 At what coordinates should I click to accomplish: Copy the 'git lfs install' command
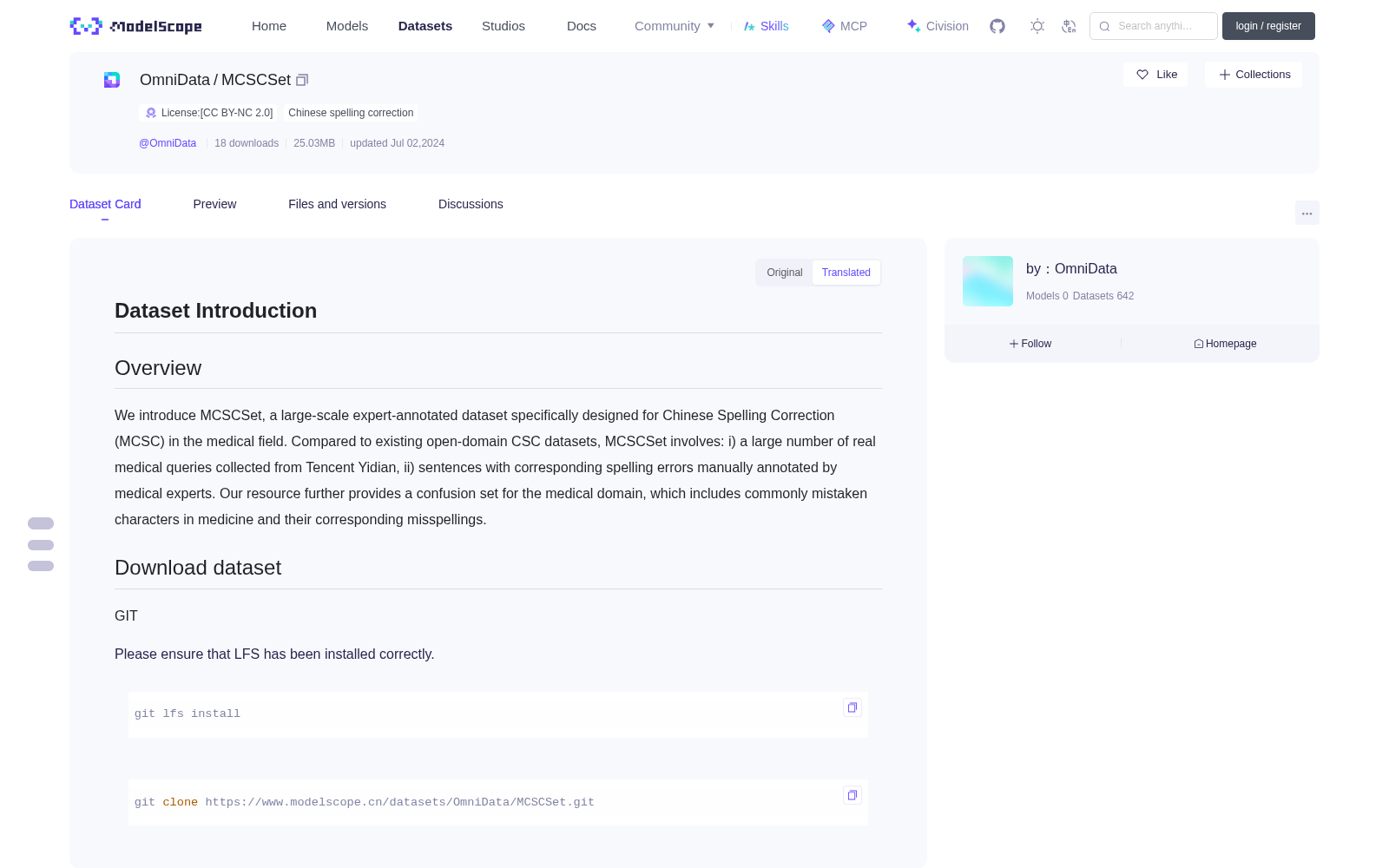point(852,707)
